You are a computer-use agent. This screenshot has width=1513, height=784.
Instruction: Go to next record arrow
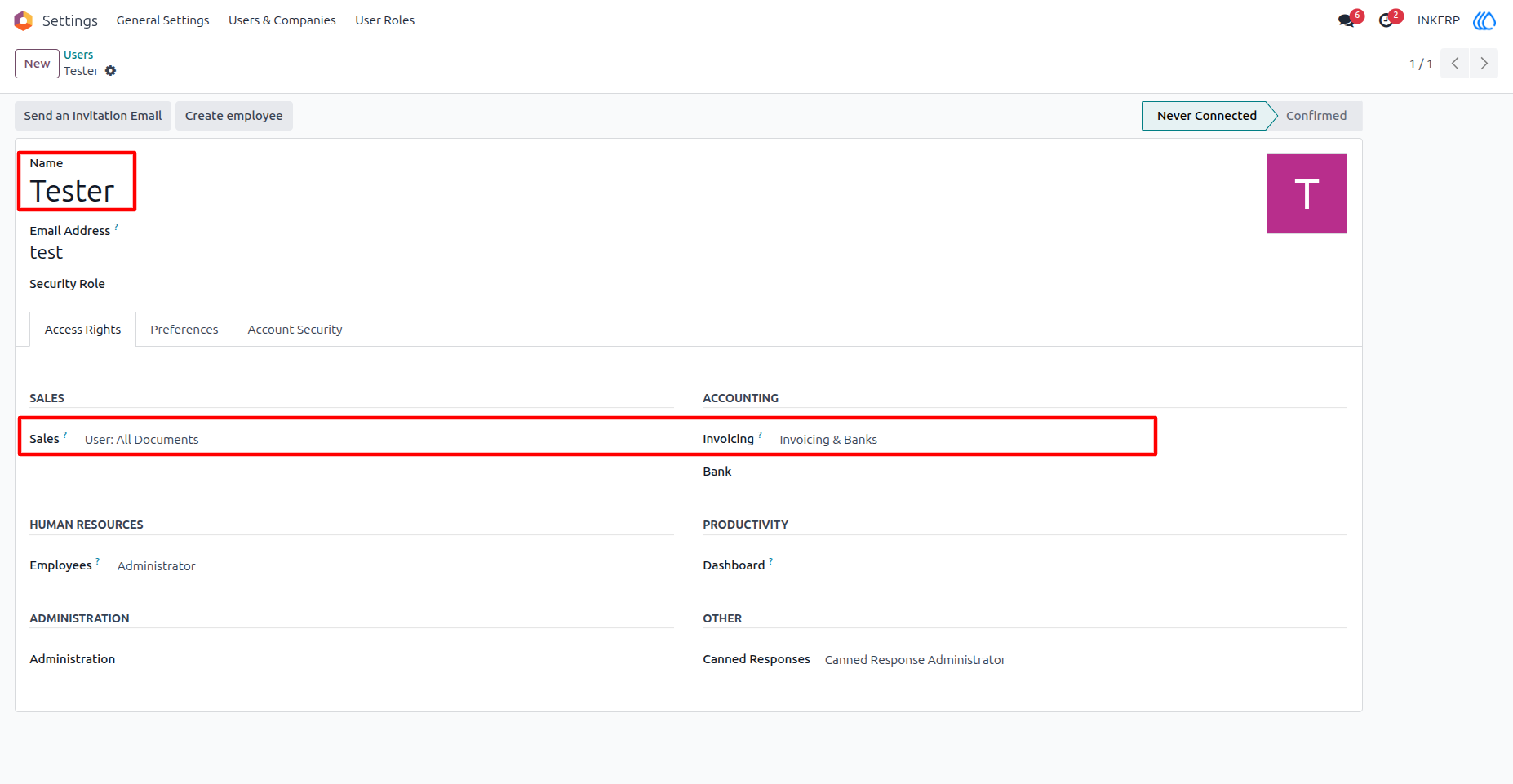[1484, 64]
